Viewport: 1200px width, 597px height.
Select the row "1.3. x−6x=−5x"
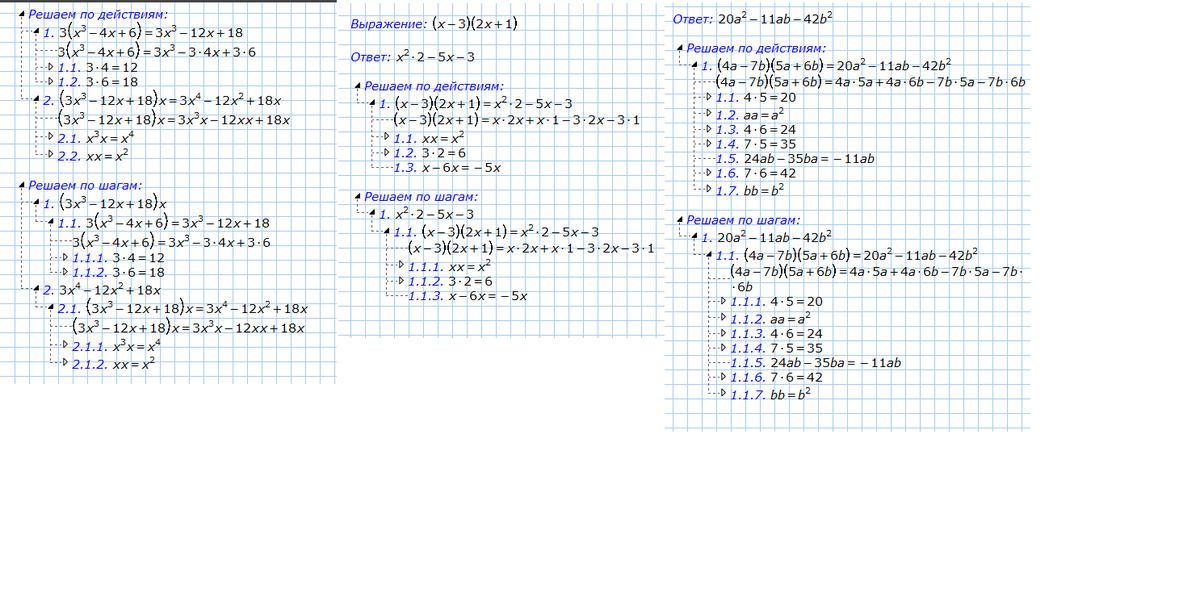coord(446,168)
